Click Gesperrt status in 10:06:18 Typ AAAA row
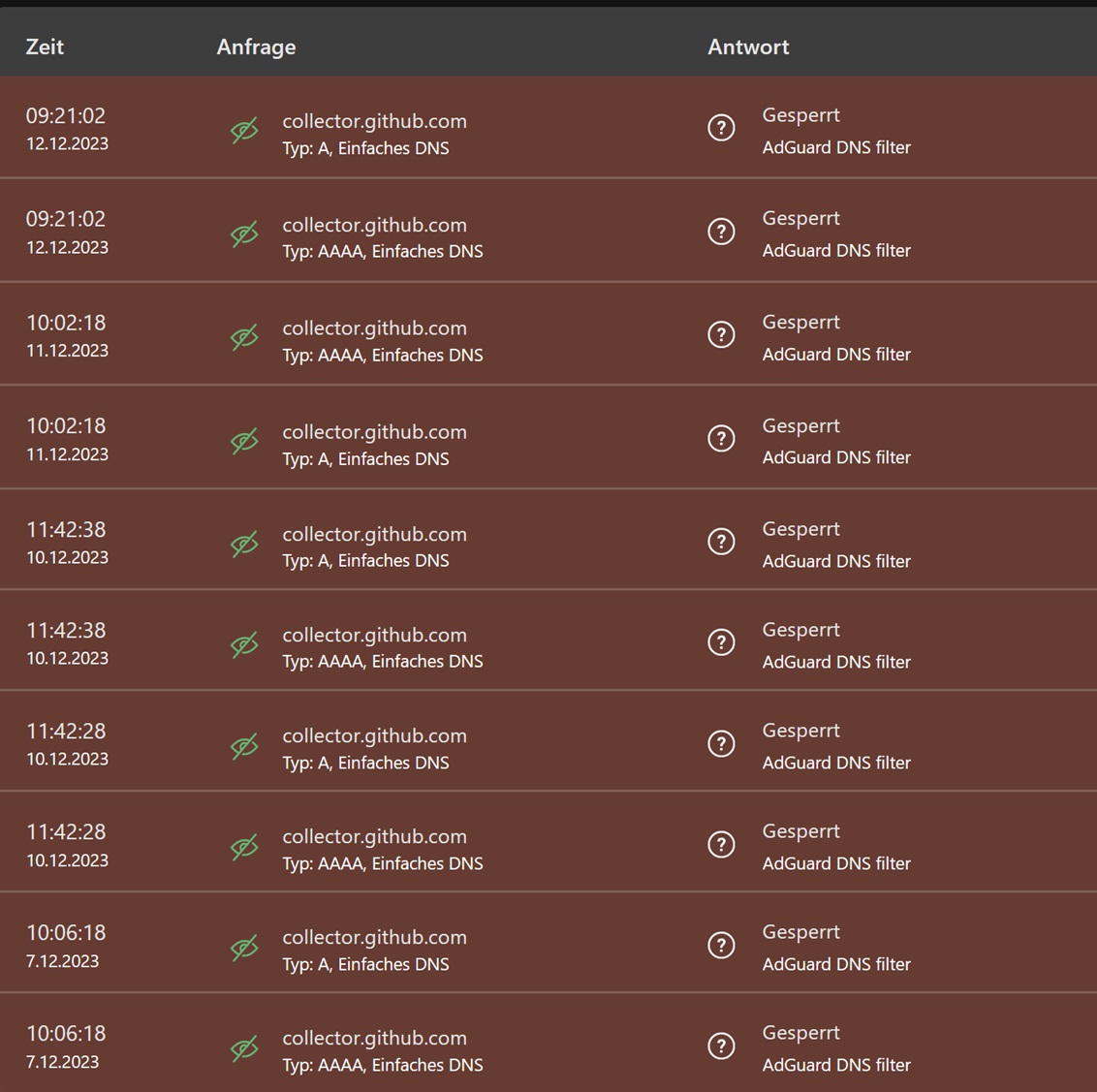This screenshot has width=1097, height=1092. 801,1033
